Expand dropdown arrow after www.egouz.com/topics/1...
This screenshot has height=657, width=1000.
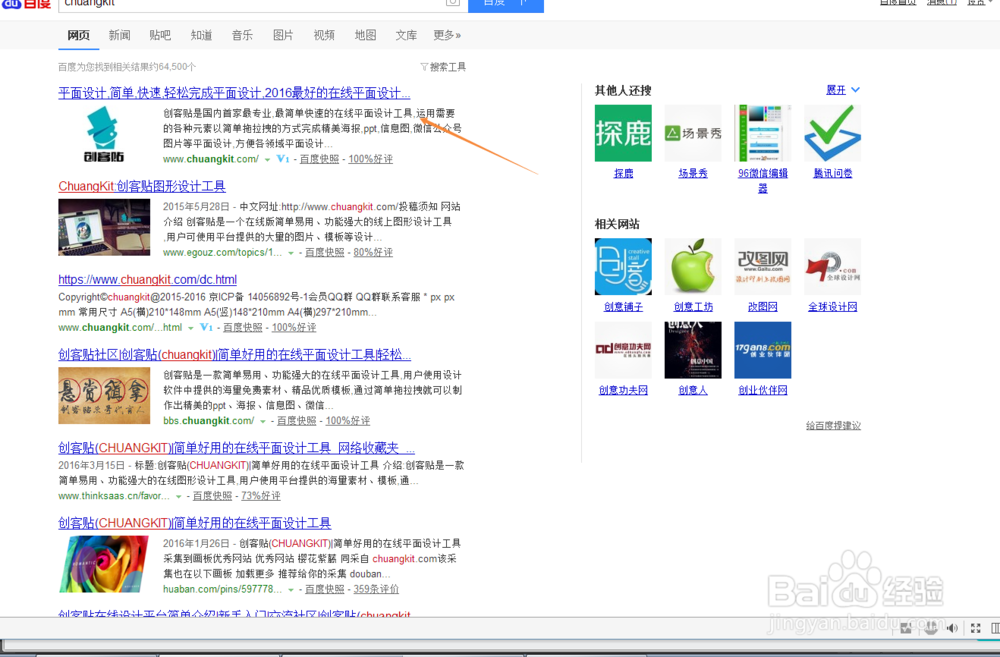pos(291,253)
